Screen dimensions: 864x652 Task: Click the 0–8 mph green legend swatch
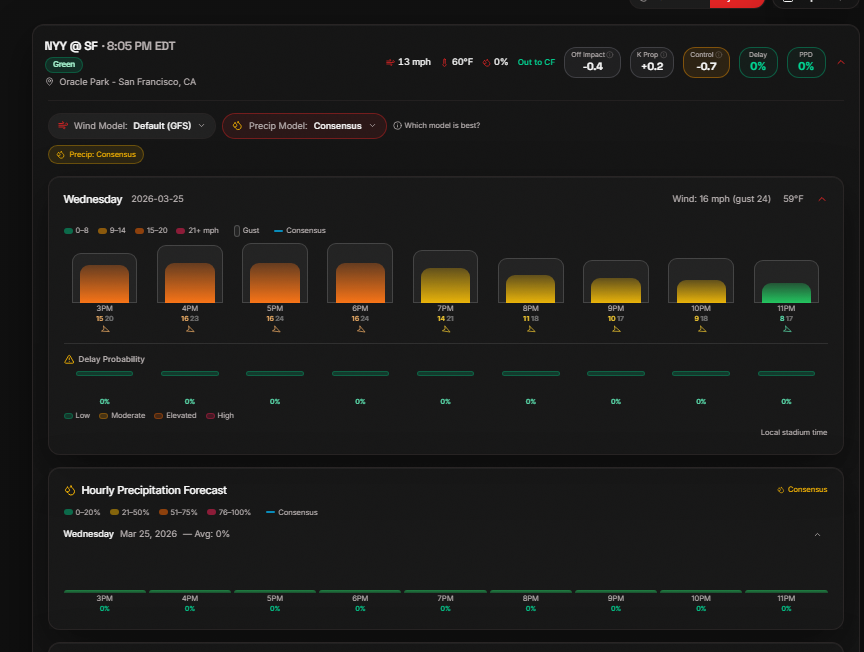click(68, 231)
